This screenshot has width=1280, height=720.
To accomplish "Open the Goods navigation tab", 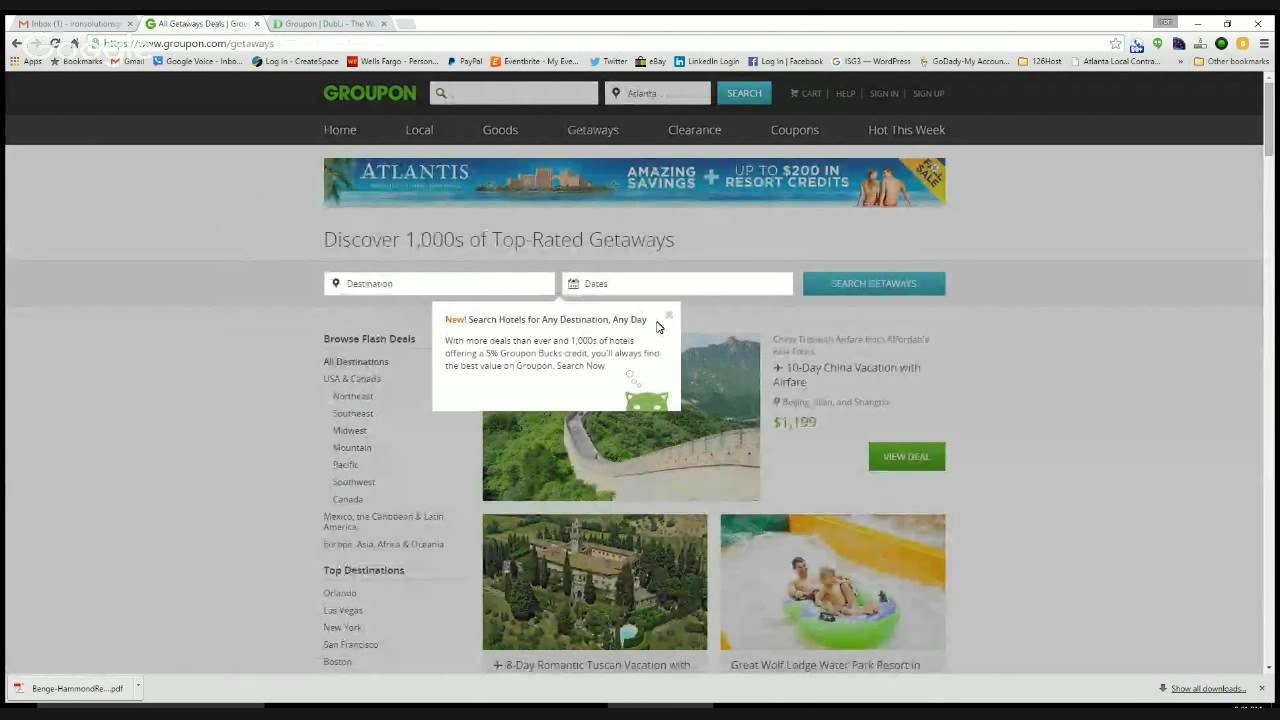I will [500, 130].
